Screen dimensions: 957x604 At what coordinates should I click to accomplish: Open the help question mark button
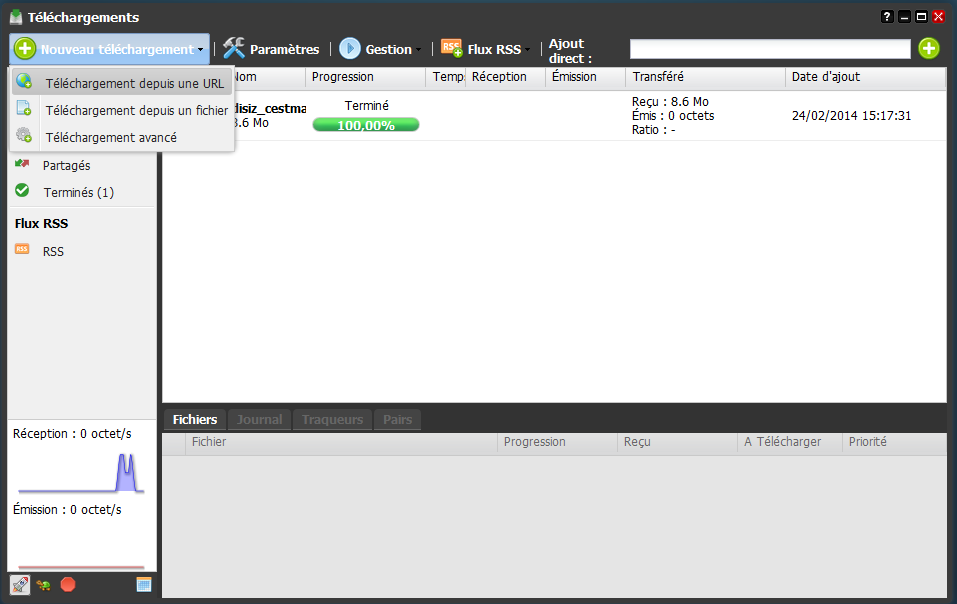(x=887, y=17)
